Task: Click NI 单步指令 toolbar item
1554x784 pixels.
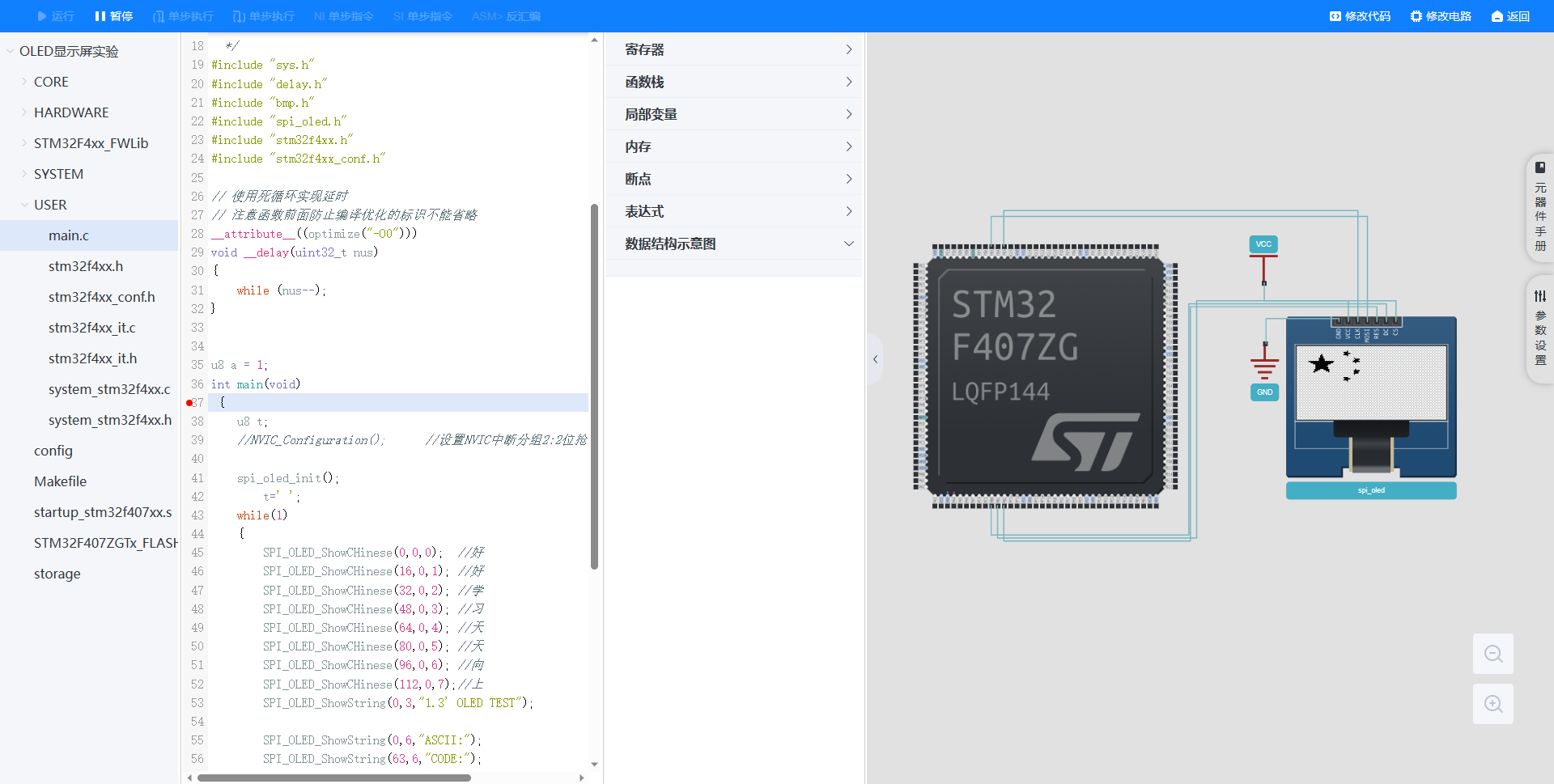Action: click(x=343, y=16)
